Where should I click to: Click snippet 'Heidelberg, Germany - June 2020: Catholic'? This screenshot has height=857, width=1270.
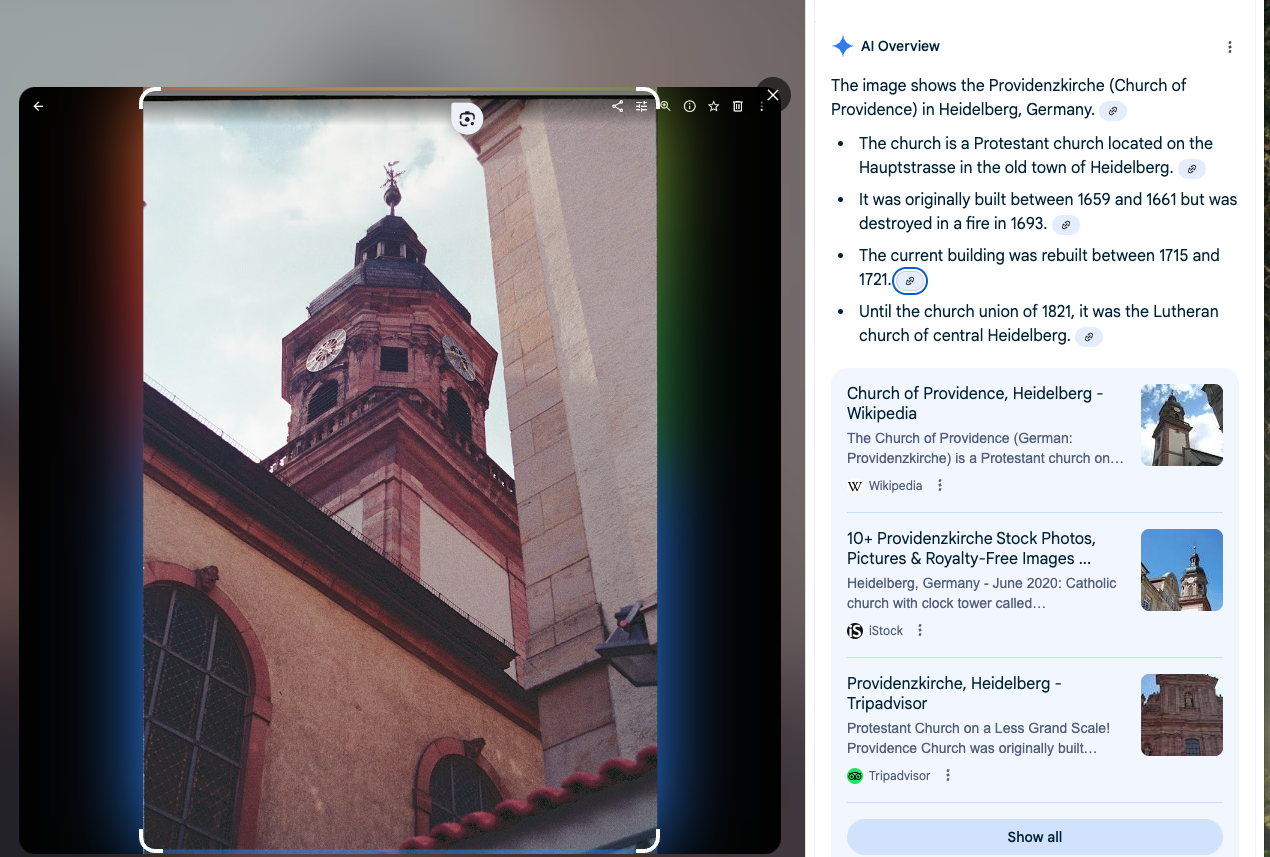tap(982, 583)
